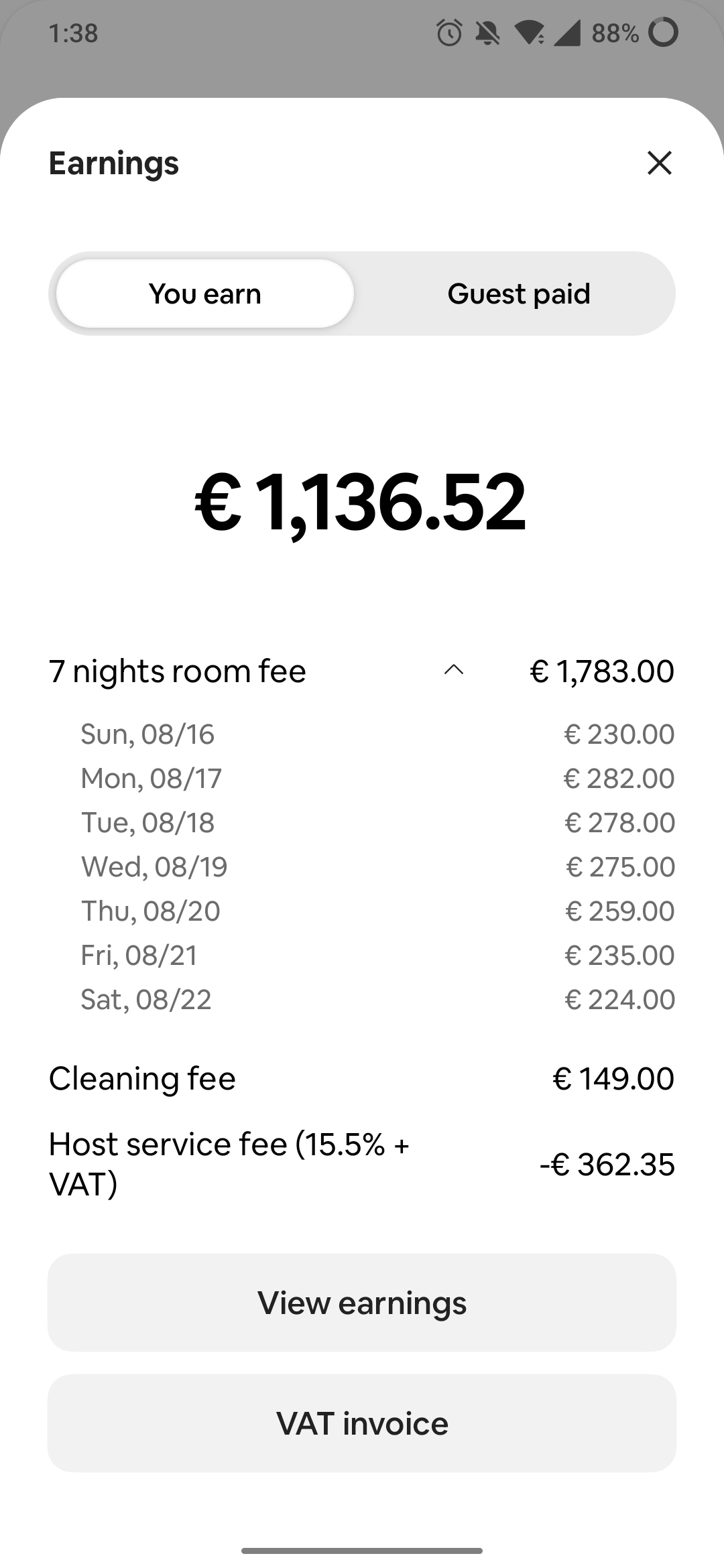Tap the battery ring icon
This screenshot has height=1568, width=724.
[664, 33]
